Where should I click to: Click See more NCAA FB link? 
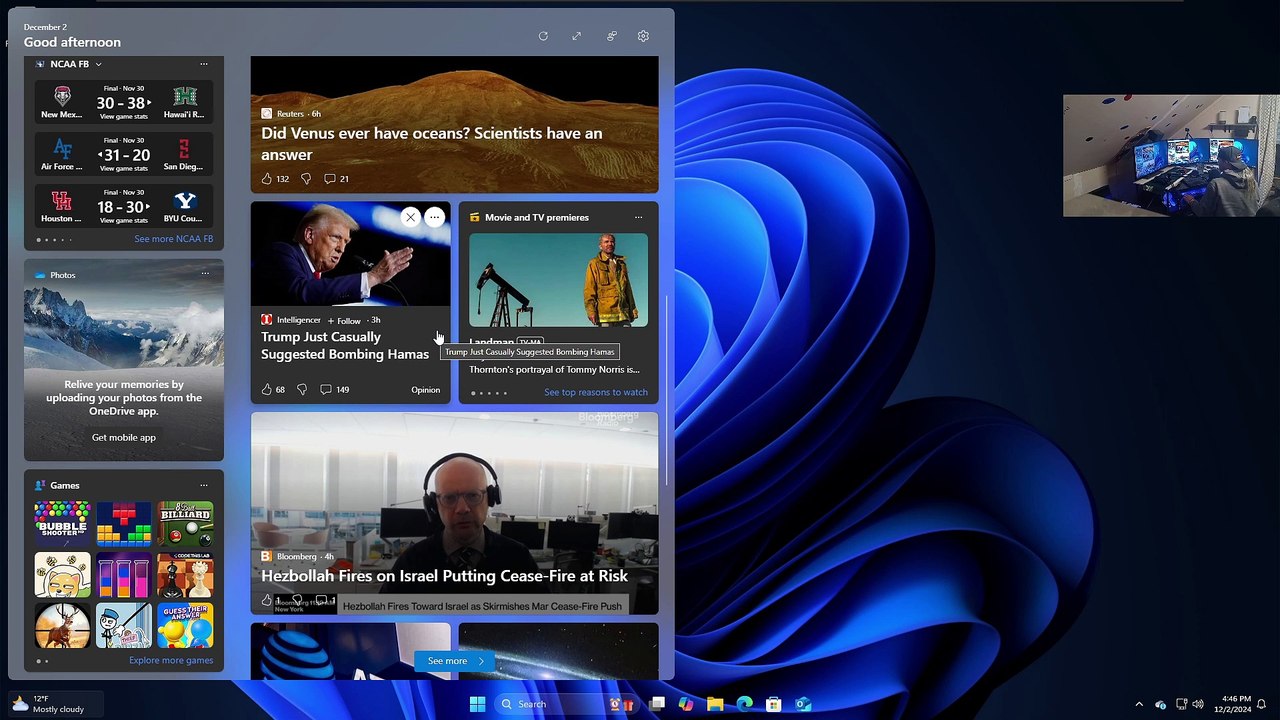[174, 239]
